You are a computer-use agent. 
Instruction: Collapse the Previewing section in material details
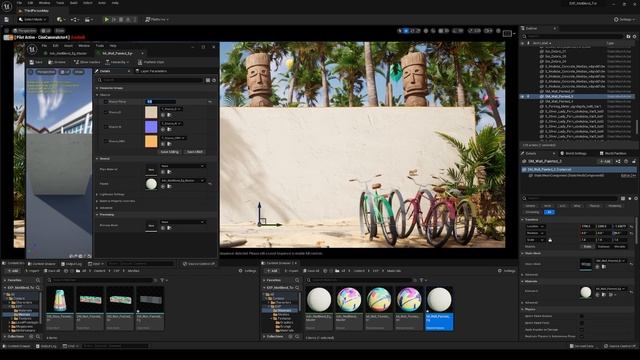click(x=97, y=215)
